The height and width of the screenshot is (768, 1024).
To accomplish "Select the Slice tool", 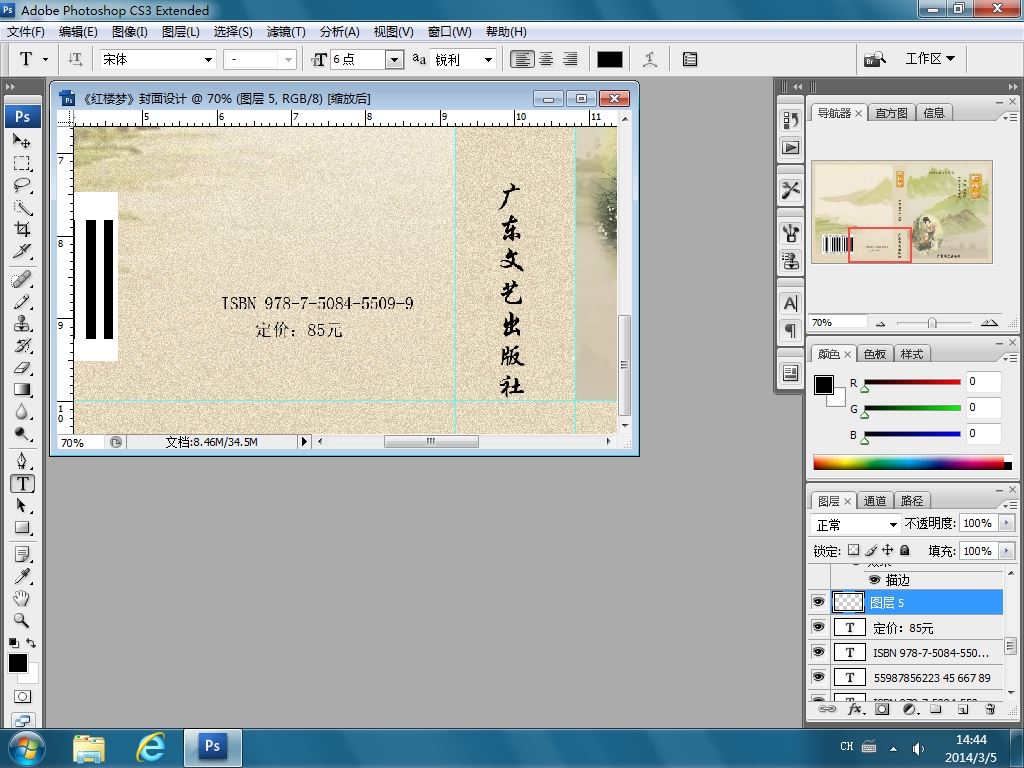I will (22, 251).
